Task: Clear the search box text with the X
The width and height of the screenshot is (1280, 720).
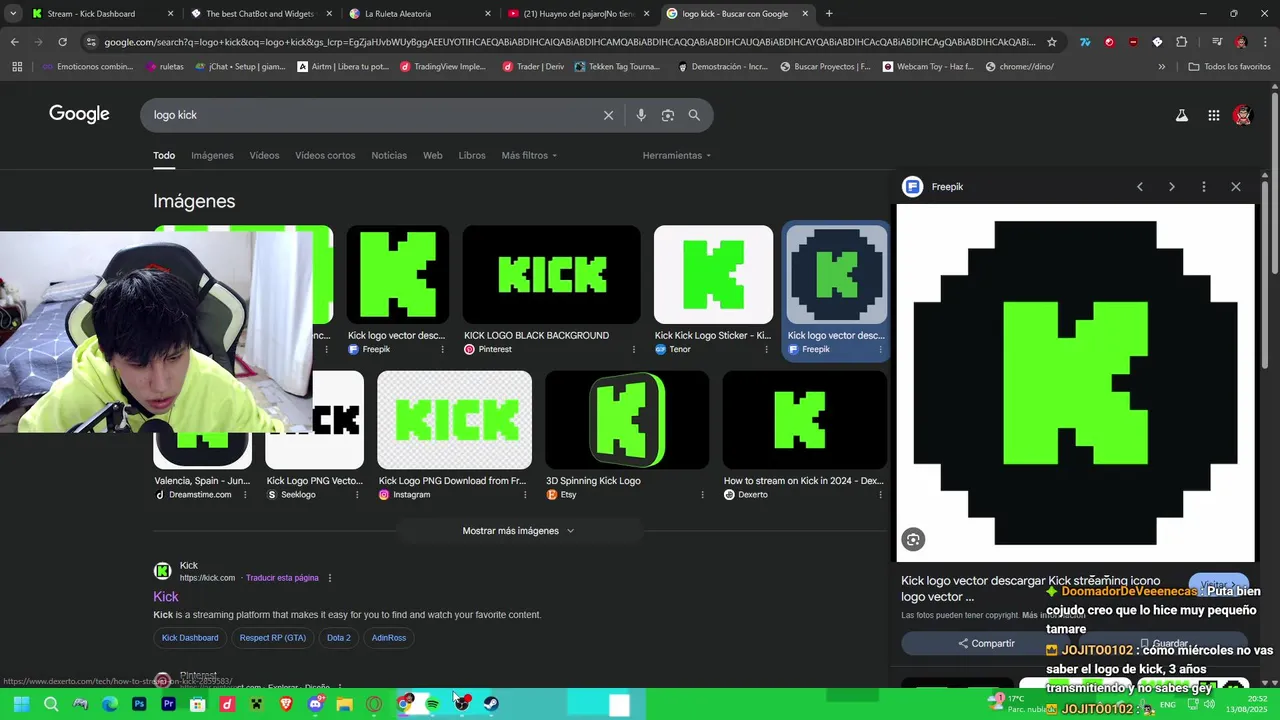Action: coord(608,115)
